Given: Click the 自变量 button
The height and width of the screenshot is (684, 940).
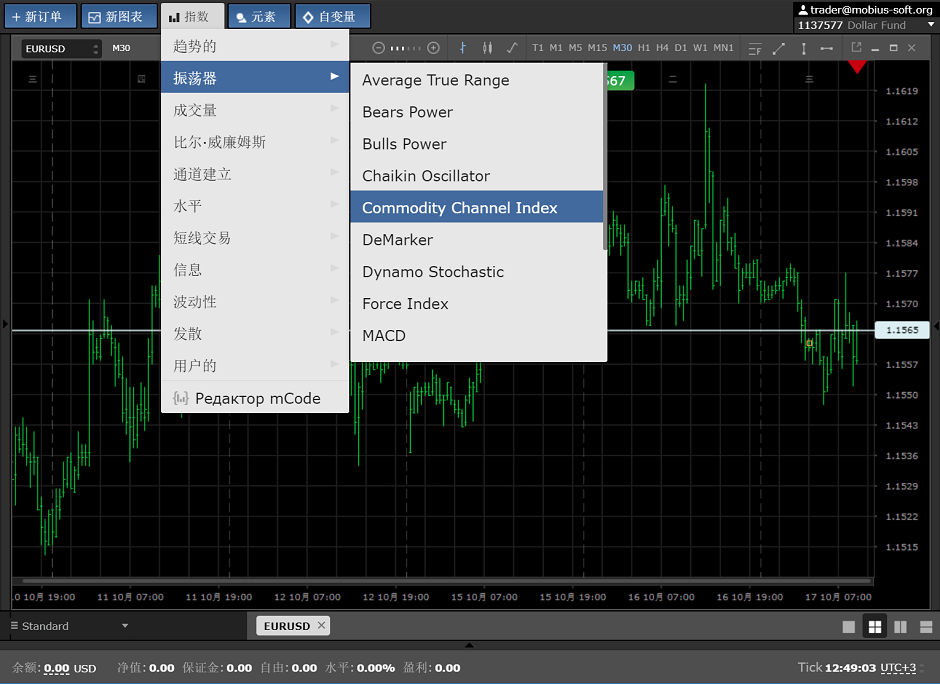Looking at the screenshot, I should [332, 16].
